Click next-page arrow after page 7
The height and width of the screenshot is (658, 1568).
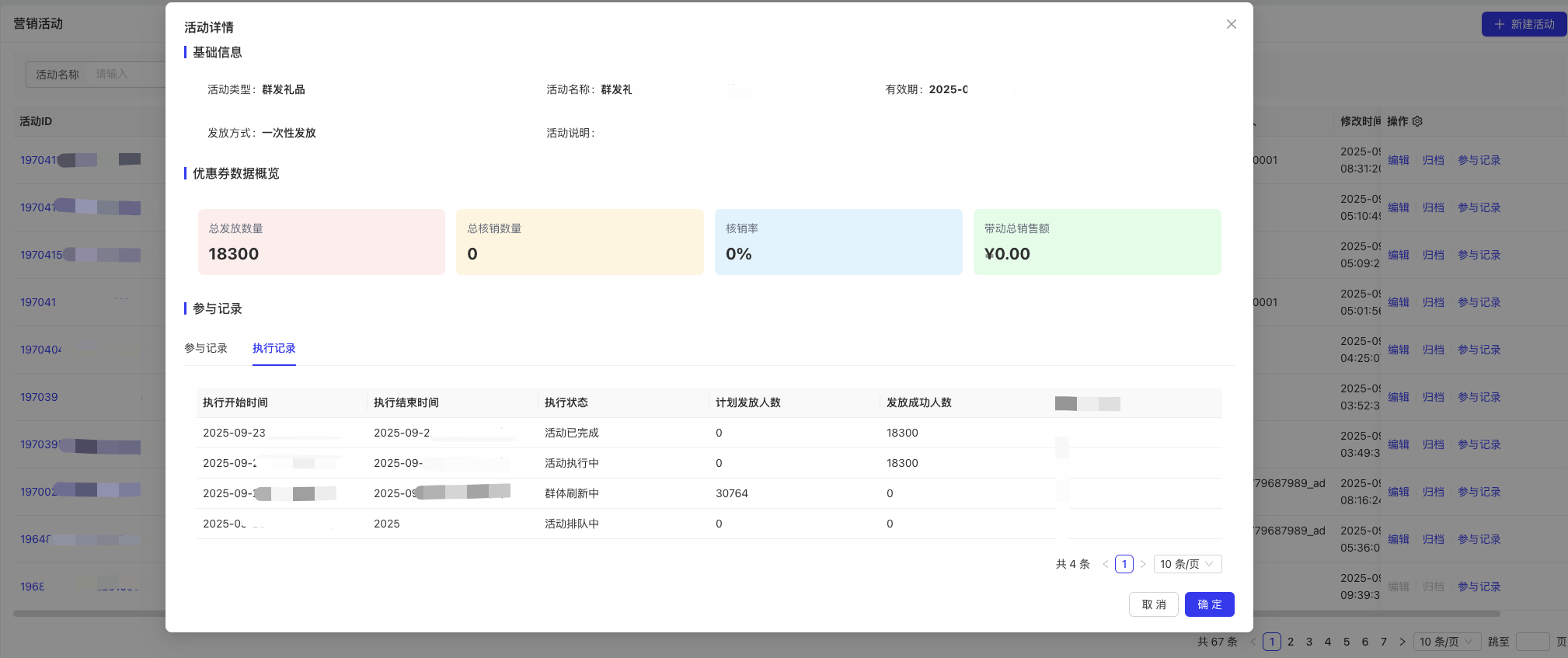1402,642
